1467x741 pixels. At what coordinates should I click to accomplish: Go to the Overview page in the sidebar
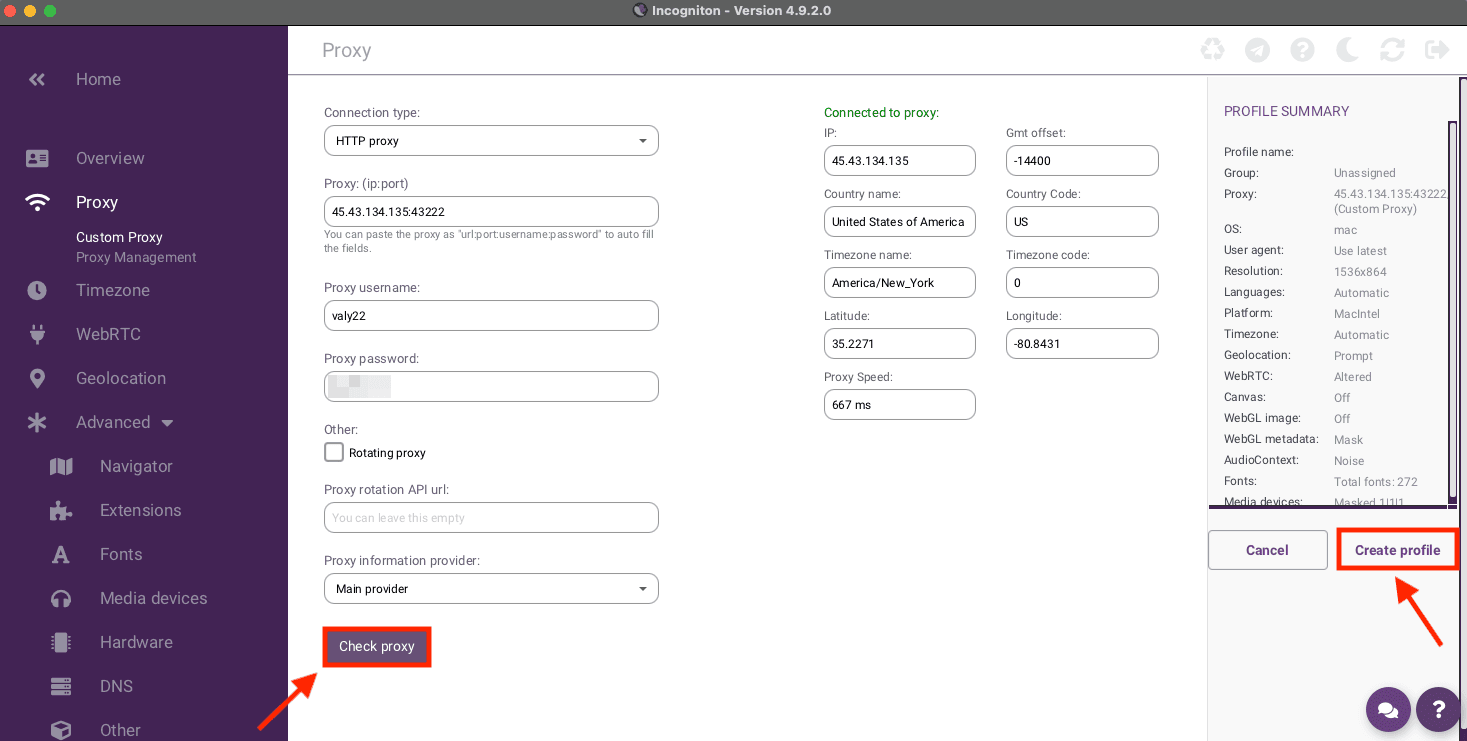tap(110, 158)
